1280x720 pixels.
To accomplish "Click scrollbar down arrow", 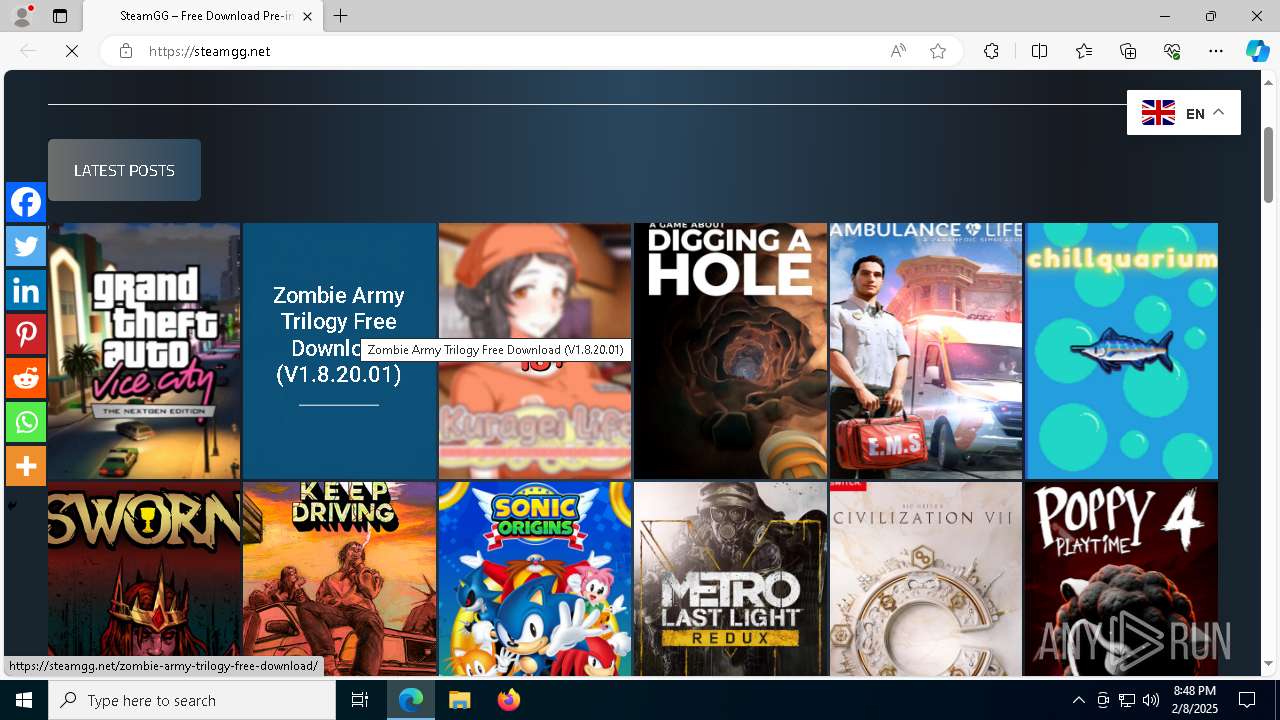I will pyautogui.click(x=1268, y=664).
